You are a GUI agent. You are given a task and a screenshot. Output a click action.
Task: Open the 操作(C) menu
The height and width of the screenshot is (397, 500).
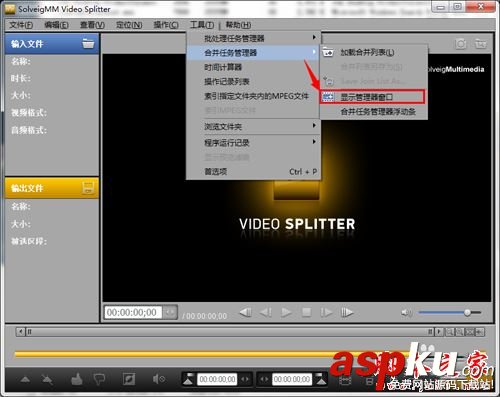point(166,25)
